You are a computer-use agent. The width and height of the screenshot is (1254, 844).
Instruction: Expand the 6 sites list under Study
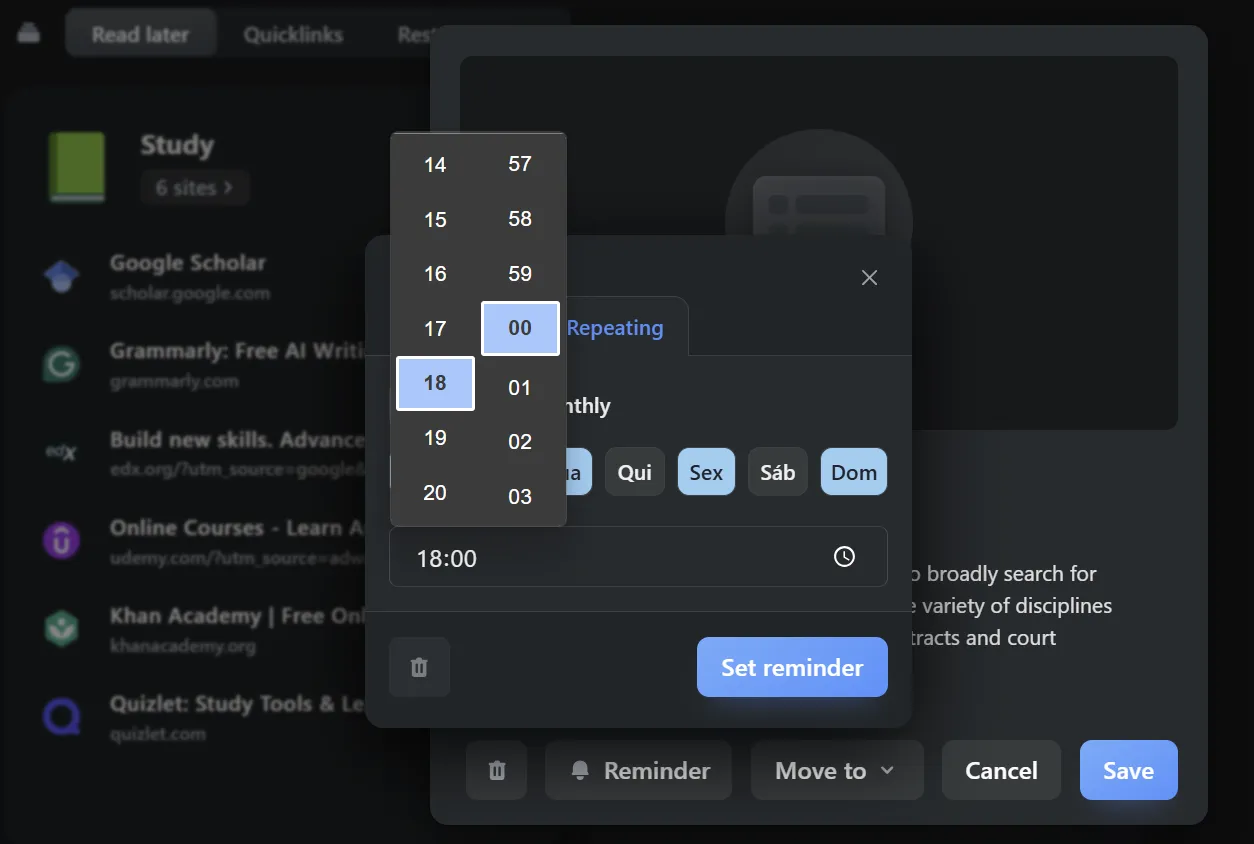point(194,187)
